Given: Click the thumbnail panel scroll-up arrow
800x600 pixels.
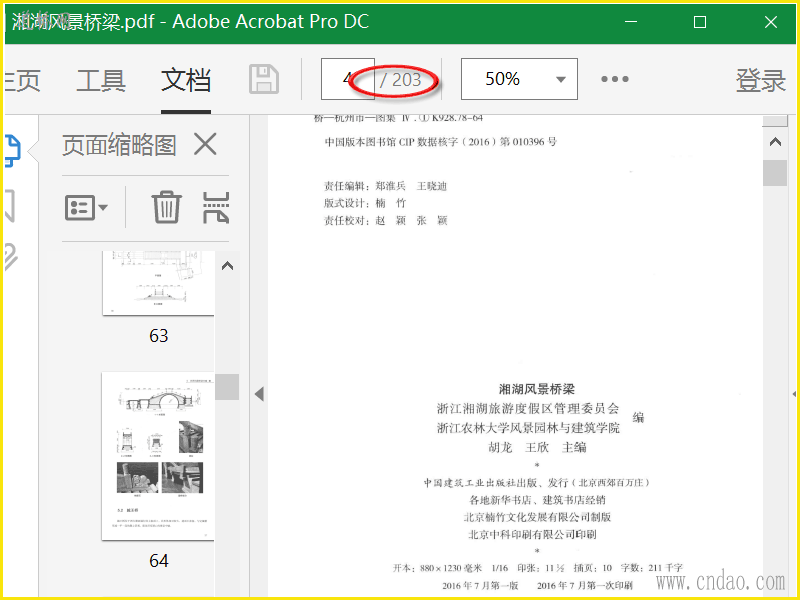Looking at the screenshot, I should [x=227, y=266].
